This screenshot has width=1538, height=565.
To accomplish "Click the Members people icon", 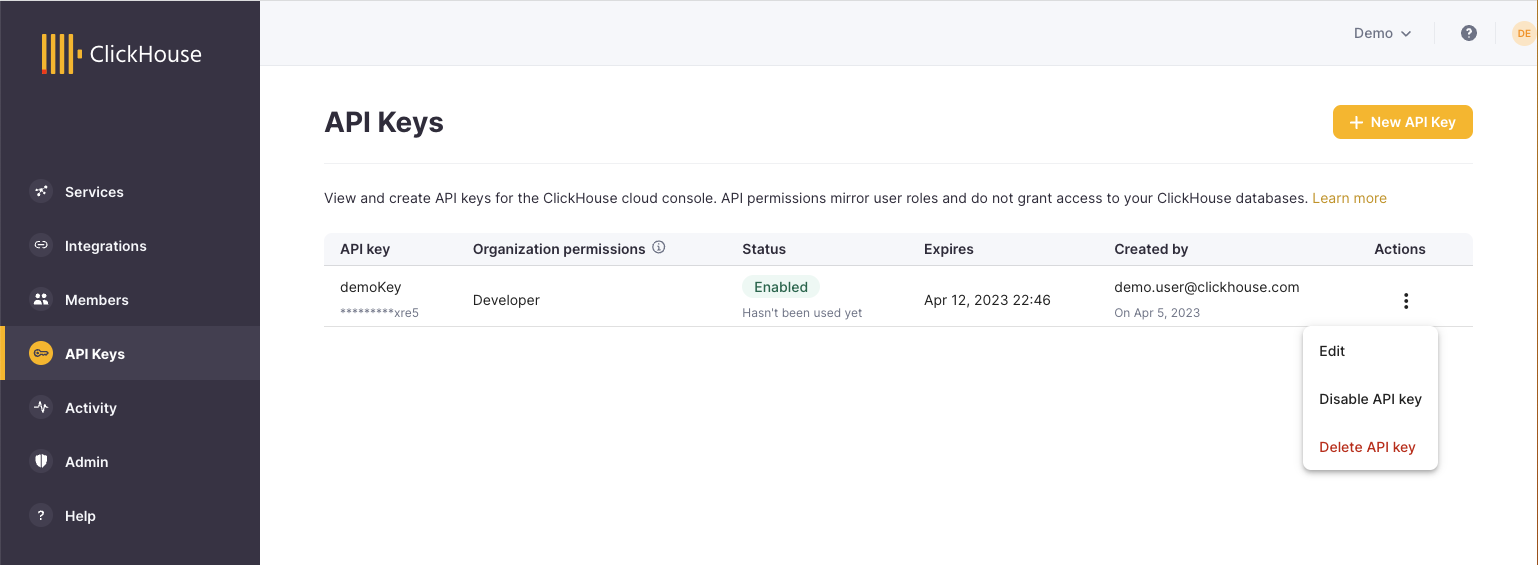I will tap(41, 300).
